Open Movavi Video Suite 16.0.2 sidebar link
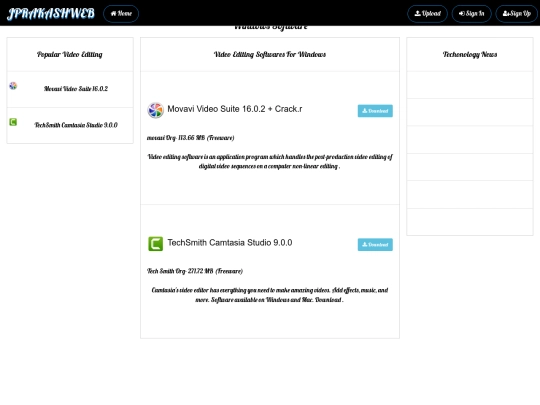The image size is (540, 405). click(x=76, y=89)
